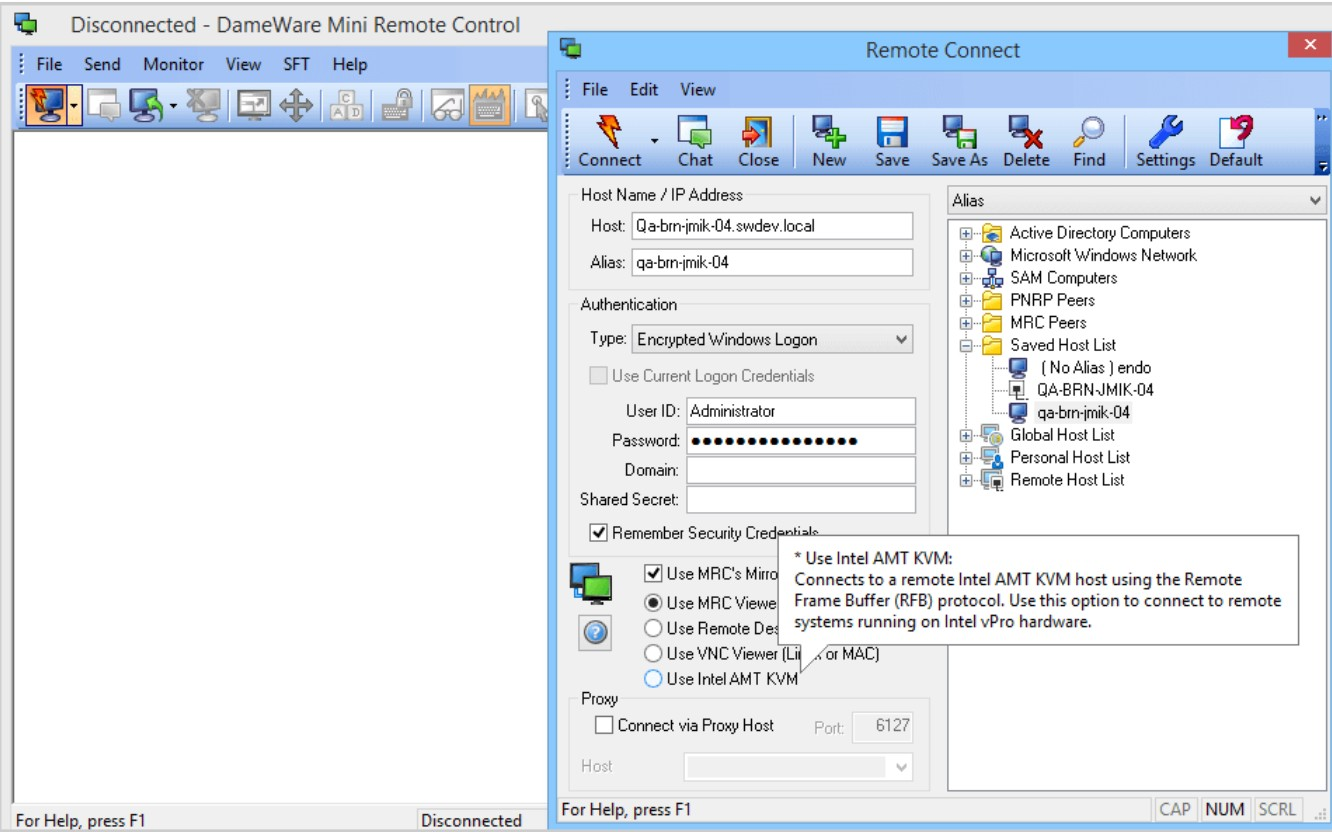Screen dimensions: 1332x832
Task: Open Help menu in main window
Action: coord(350,64)
